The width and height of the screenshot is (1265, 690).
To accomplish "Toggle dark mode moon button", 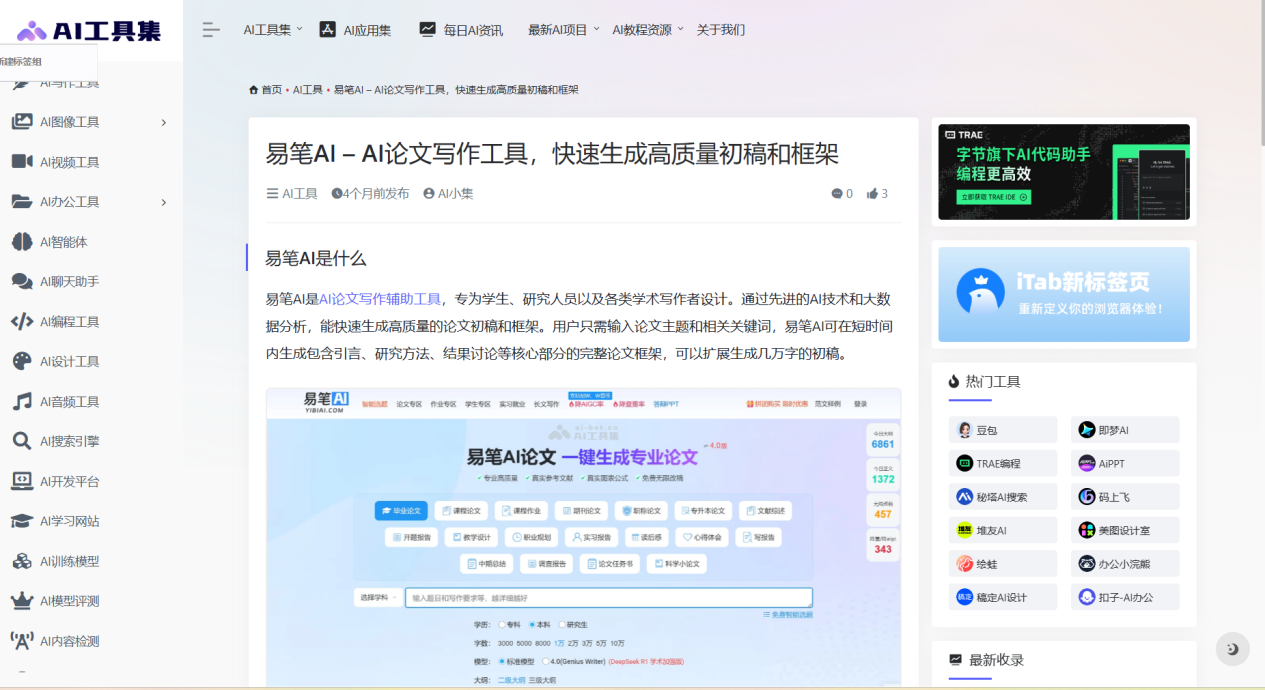I will pos(1232,649).
